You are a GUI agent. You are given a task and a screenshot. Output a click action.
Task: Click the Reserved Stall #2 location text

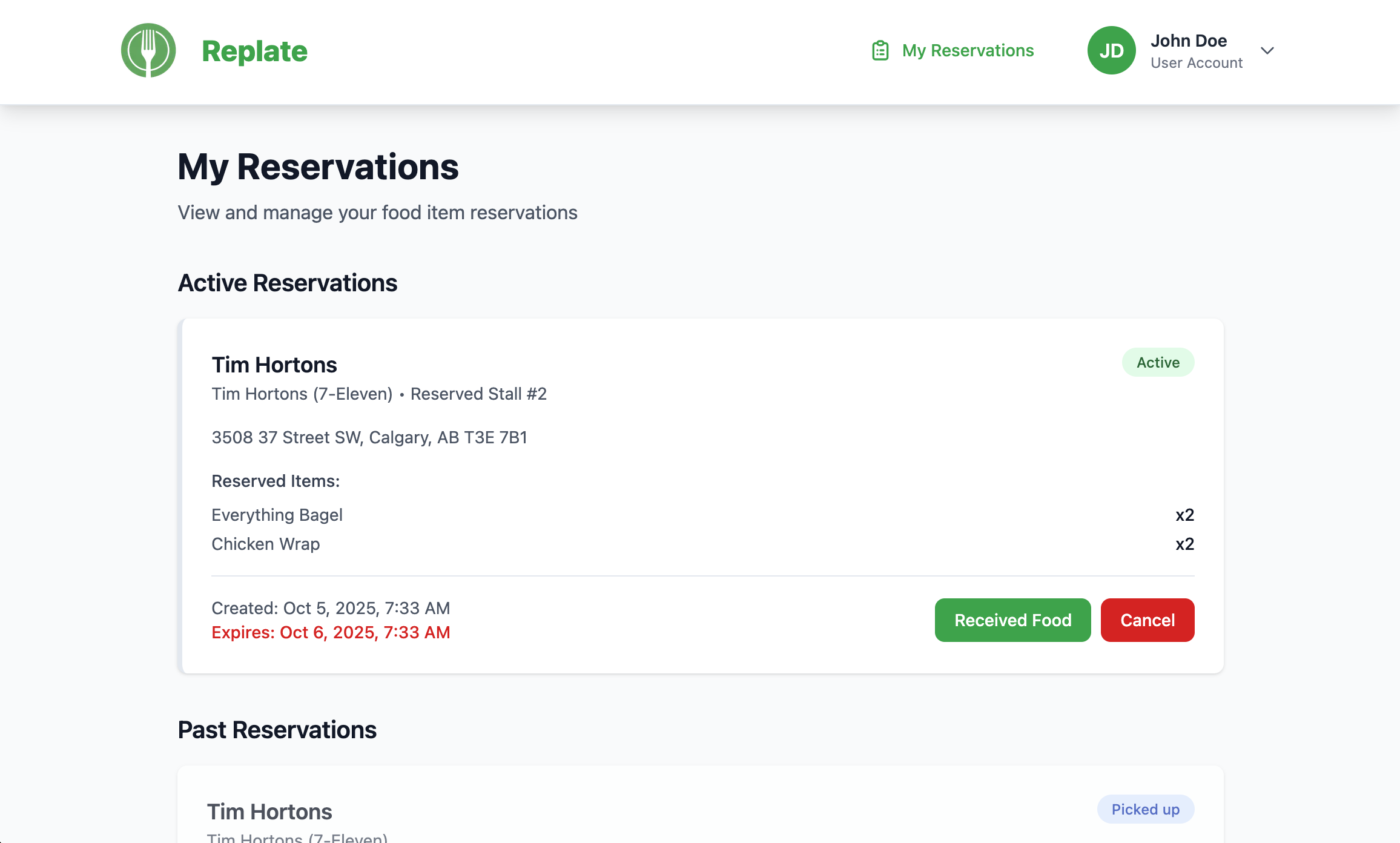pyautogui.click(x=478, y=394)
